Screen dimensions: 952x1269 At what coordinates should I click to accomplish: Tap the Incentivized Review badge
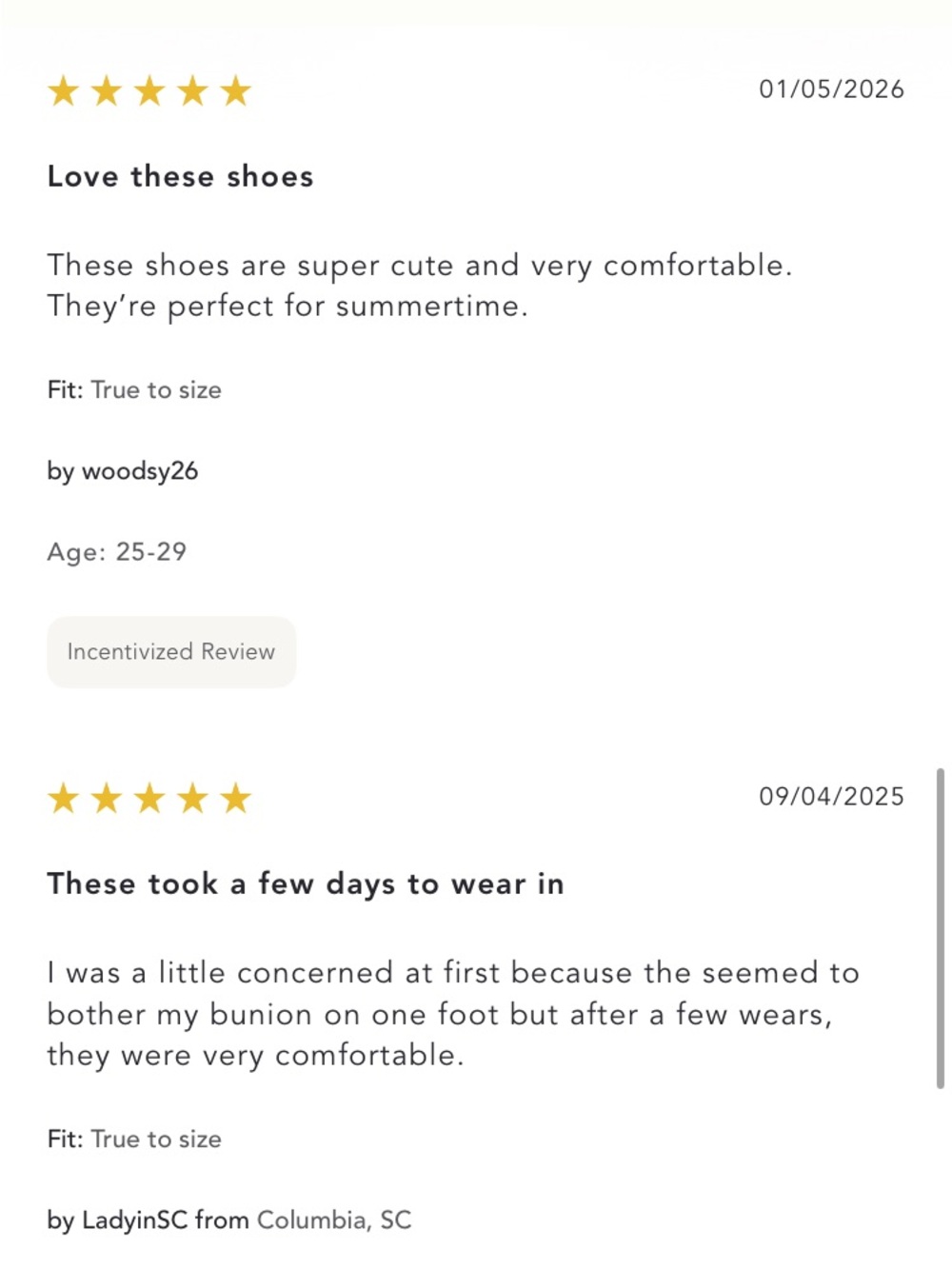(x=171, y=652)
